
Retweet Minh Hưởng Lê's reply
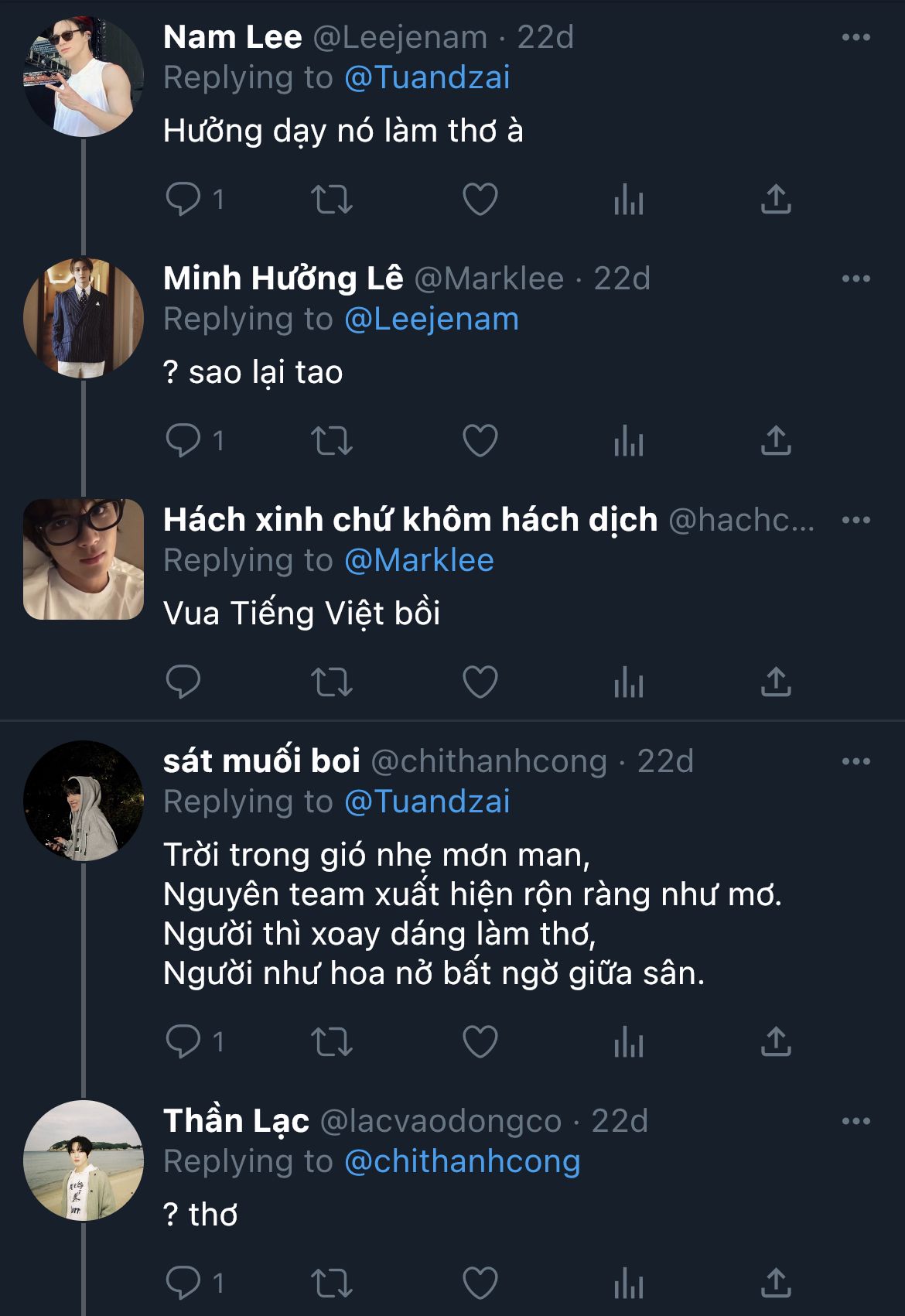pyautogui.click(x=332, y=441)
